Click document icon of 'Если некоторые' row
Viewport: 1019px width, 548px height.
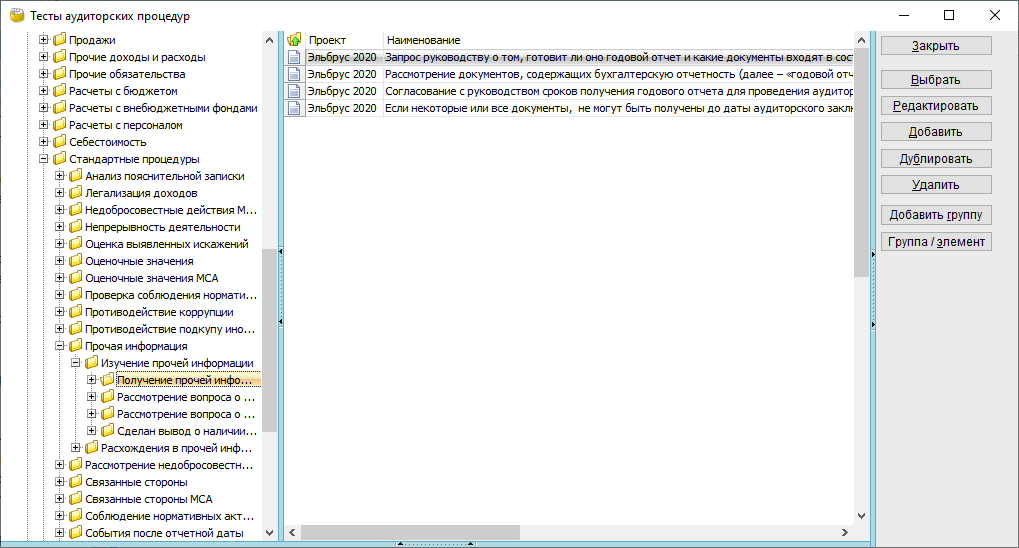294,108
